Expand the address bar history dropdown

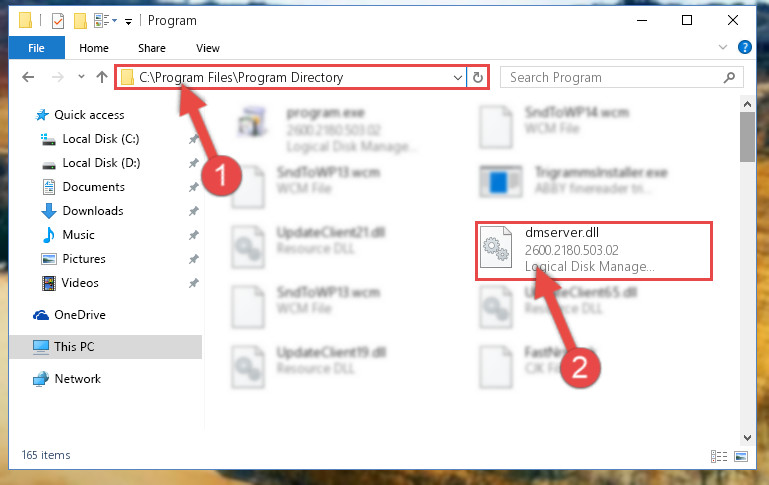coord(458,77)
